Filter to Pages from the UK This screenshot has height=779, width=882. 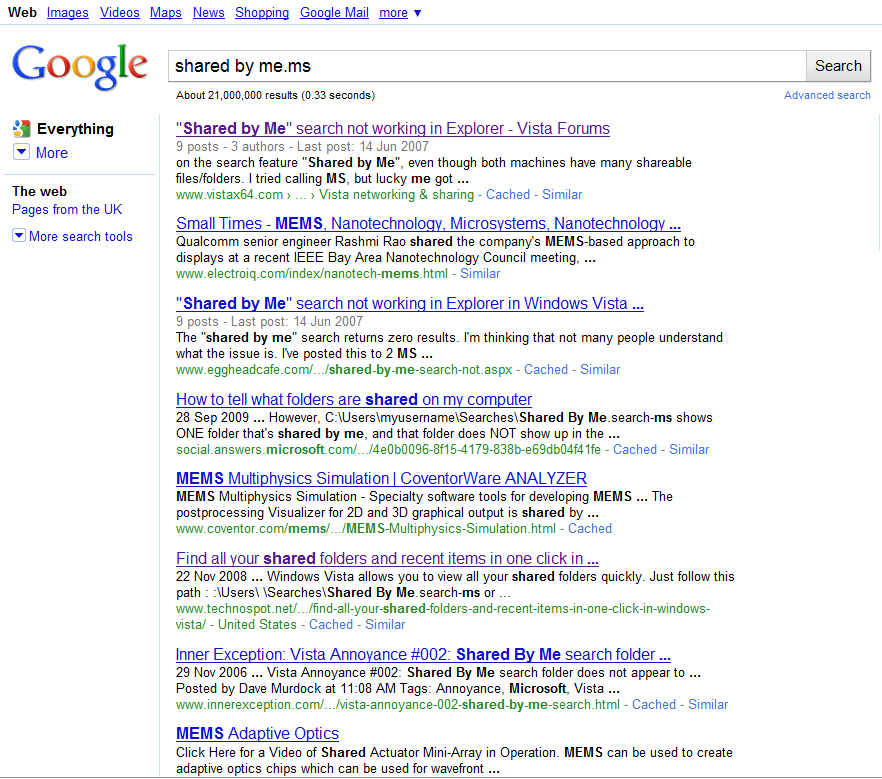pos(67,209)
